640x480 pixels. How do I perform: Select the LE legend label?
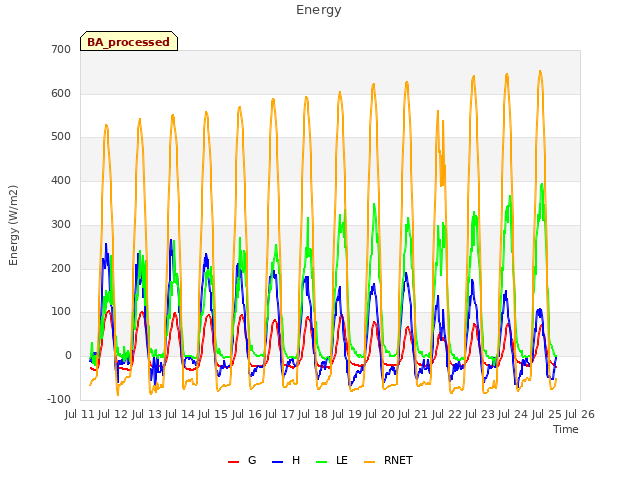point(342,460)
